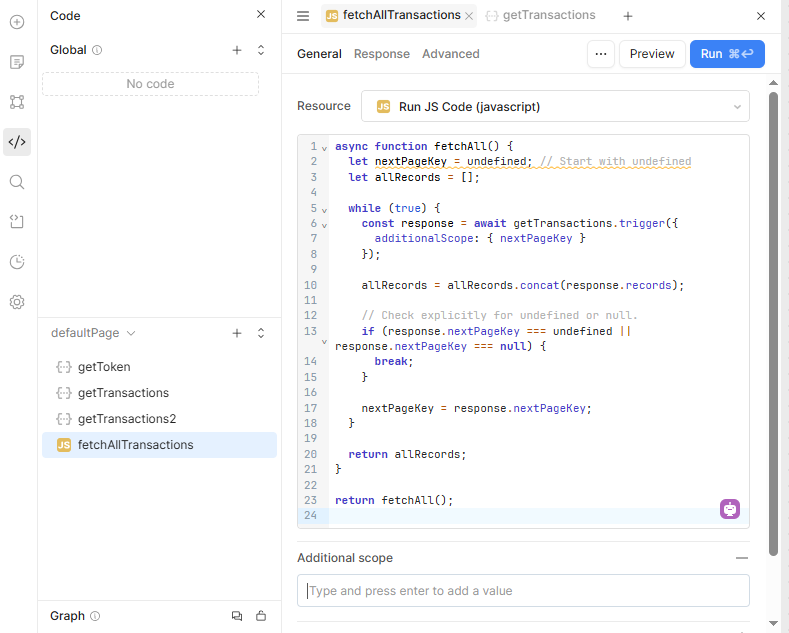Image resolution: width=789 pixels, height=633 pixels.
Task: Add new Global code with plus icon
Action: (237, 50)
